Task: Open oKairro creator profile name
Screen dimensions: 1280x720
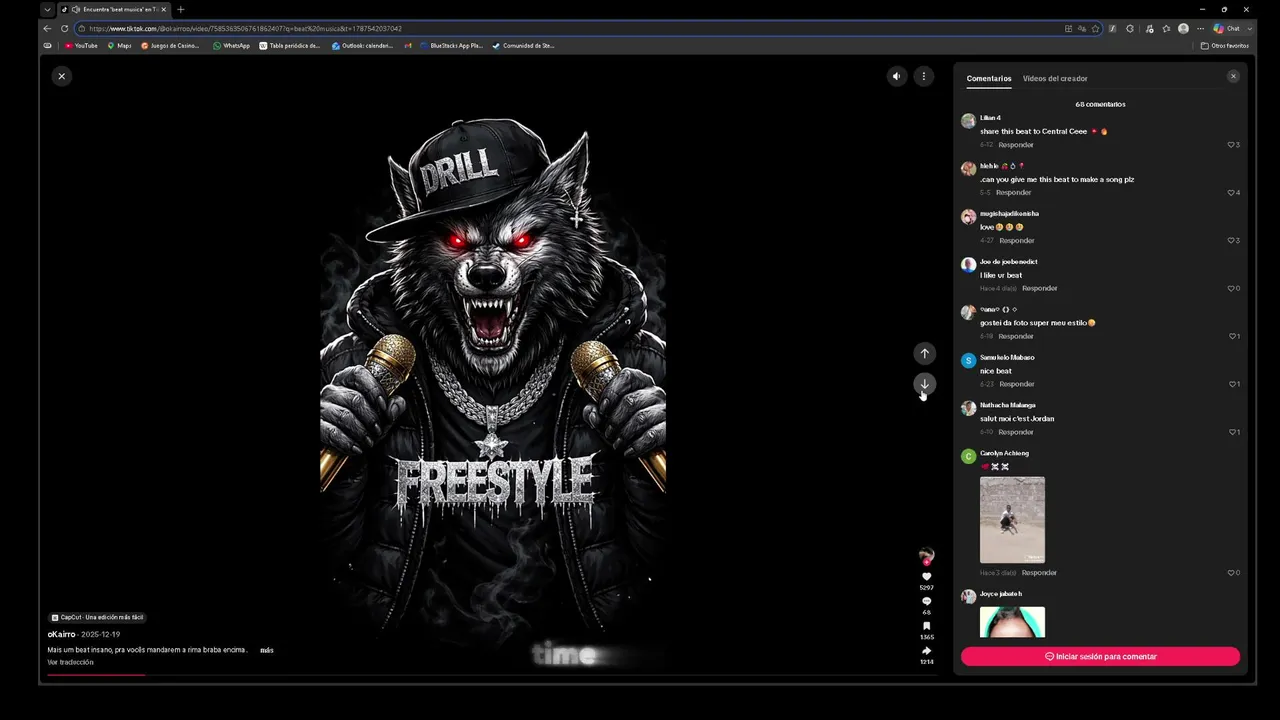Action: [x=62, y=635]
